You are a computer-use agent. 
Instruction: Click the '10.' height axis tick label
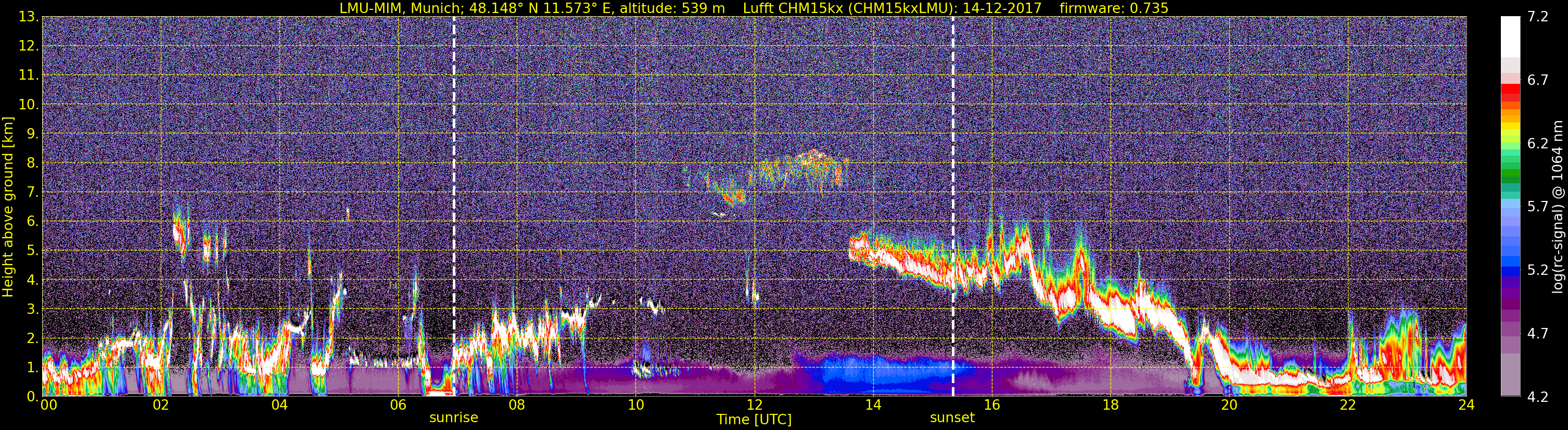pyautogui.click(x=29, y=105)
